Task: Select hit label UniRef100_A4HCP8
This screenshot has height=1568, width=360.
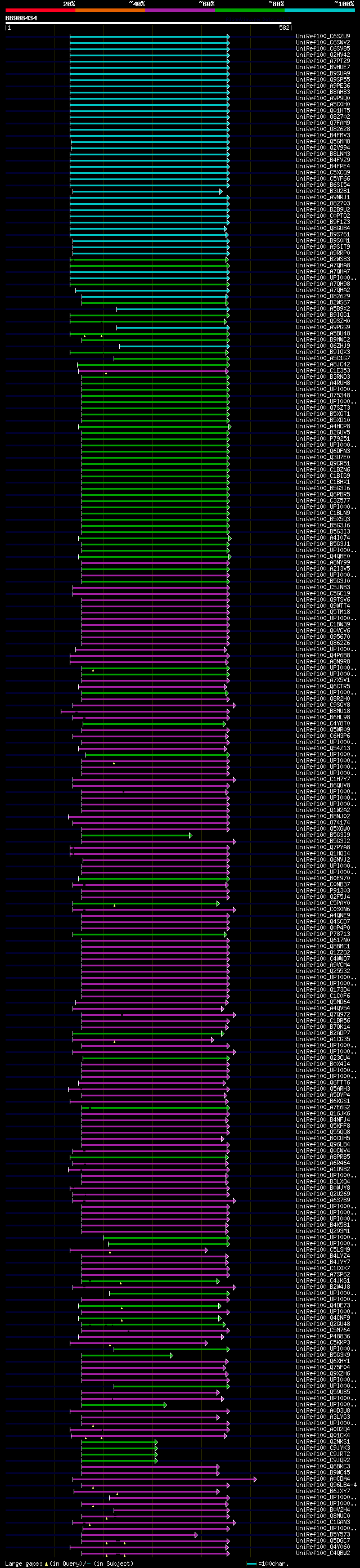Action: pyautogui.click(x=323, y=426)
